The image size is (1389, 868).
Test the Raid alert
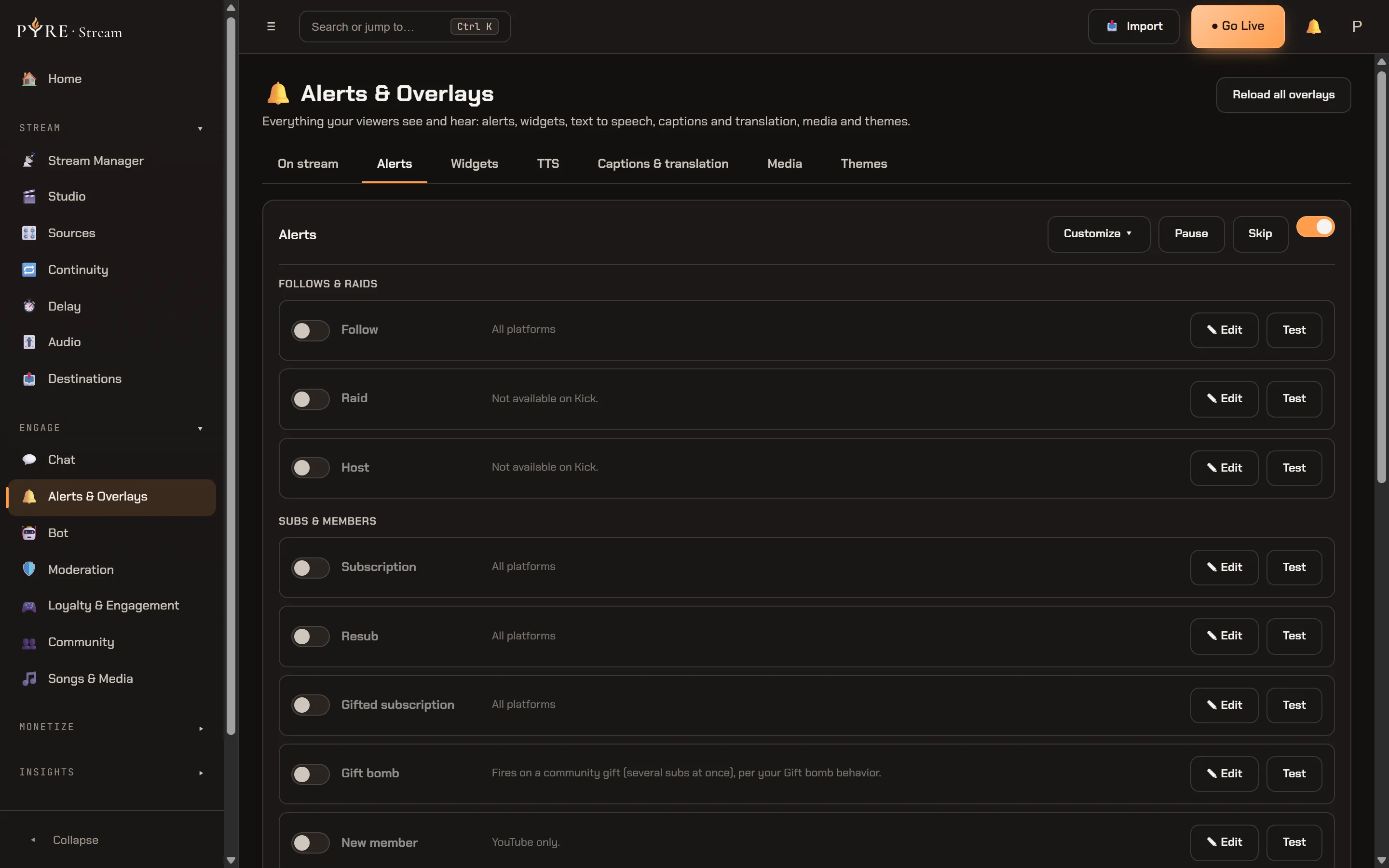point(1294,398)
